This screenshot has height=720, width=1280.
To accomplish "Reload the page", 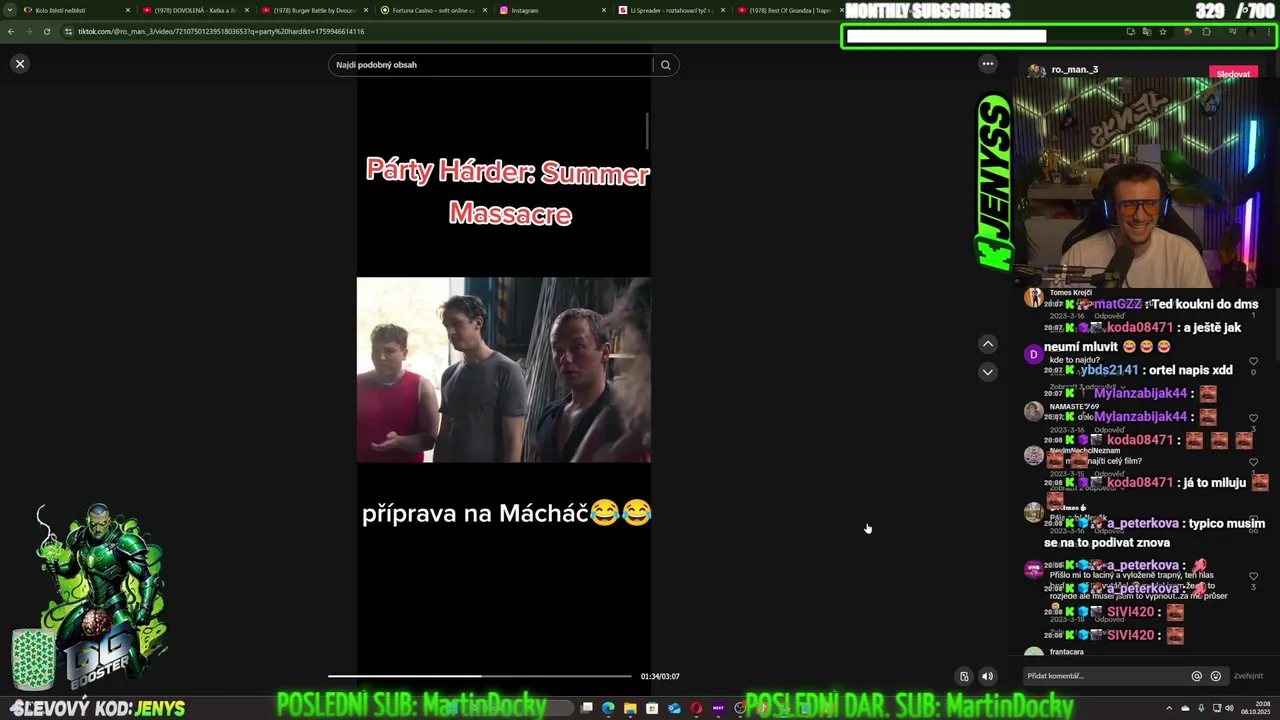I will click(x=47, y=31).
